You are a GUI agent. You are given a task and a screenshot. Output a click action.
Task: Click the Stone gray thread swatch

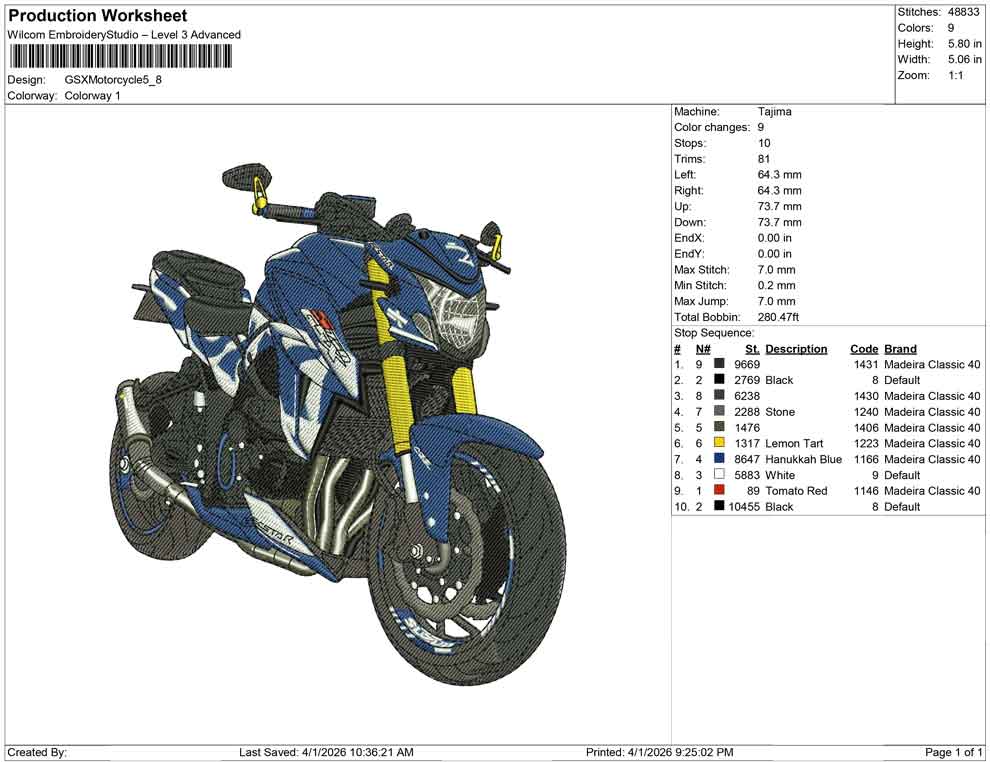(x=722, y=411)
